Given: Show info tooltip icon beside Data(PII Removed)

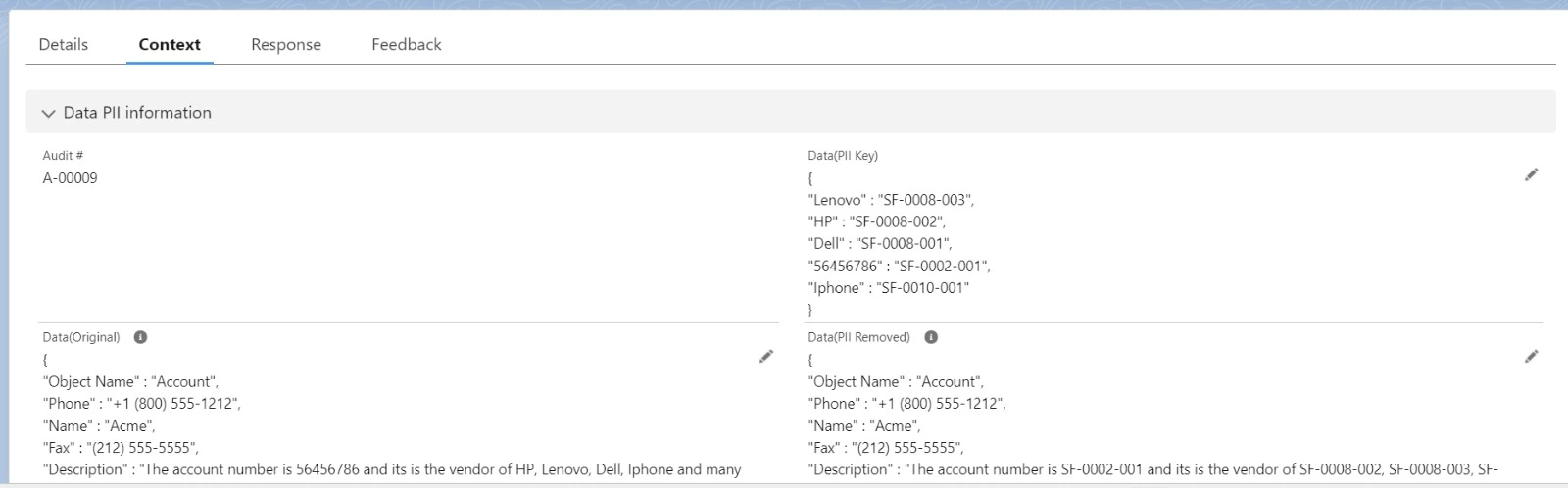Looking at the screenshot, I should [931, 337].
